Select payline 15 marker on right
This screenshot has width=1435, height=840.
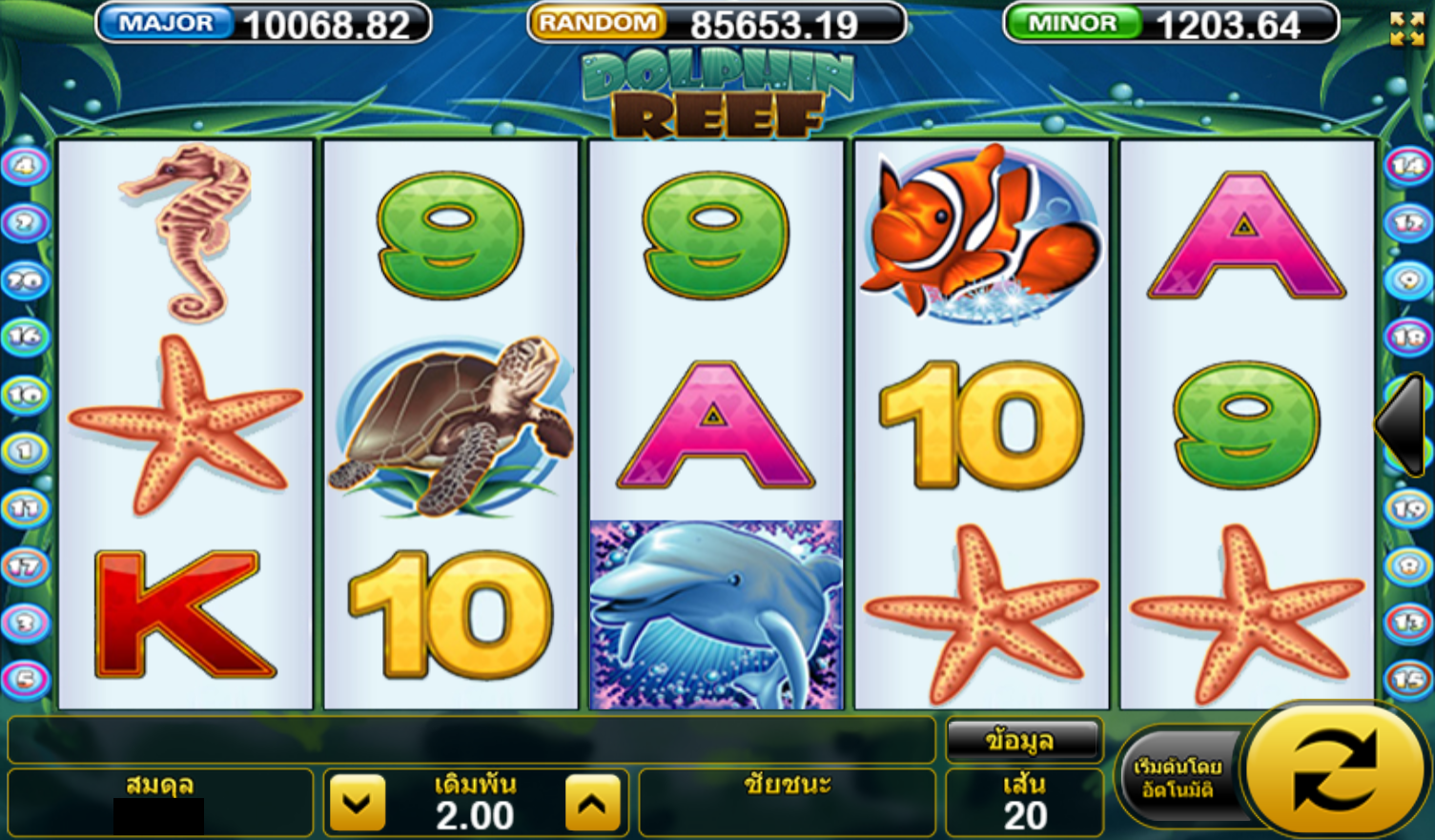(x=1408, y=680)
